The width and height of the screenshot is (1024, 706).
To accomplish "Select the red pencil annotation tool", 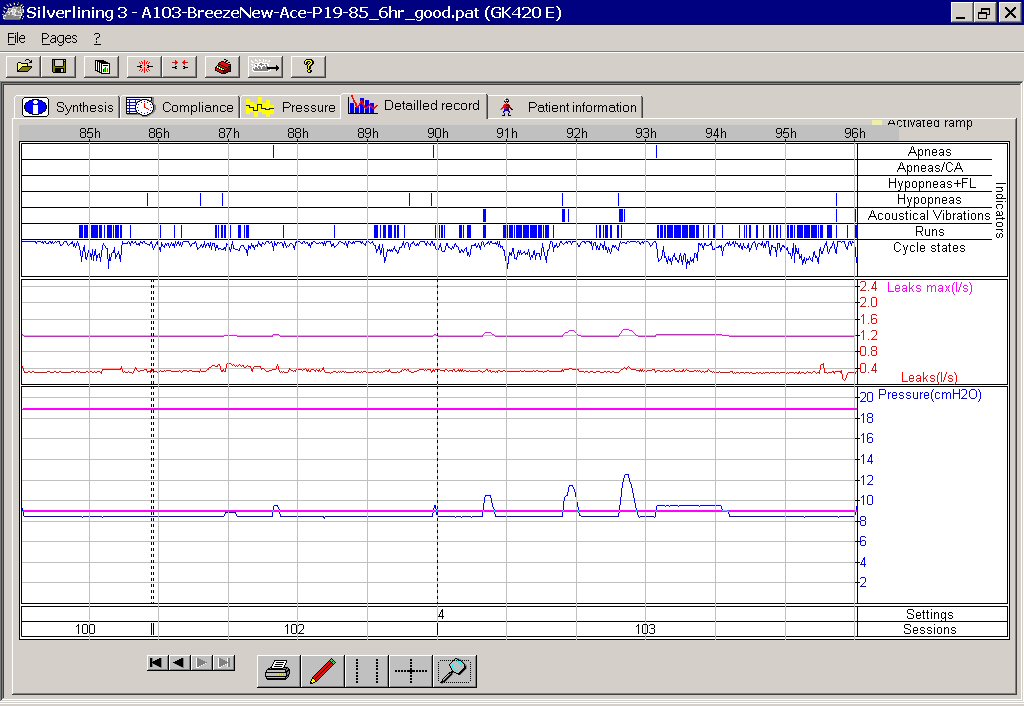I will click(323, 671).
